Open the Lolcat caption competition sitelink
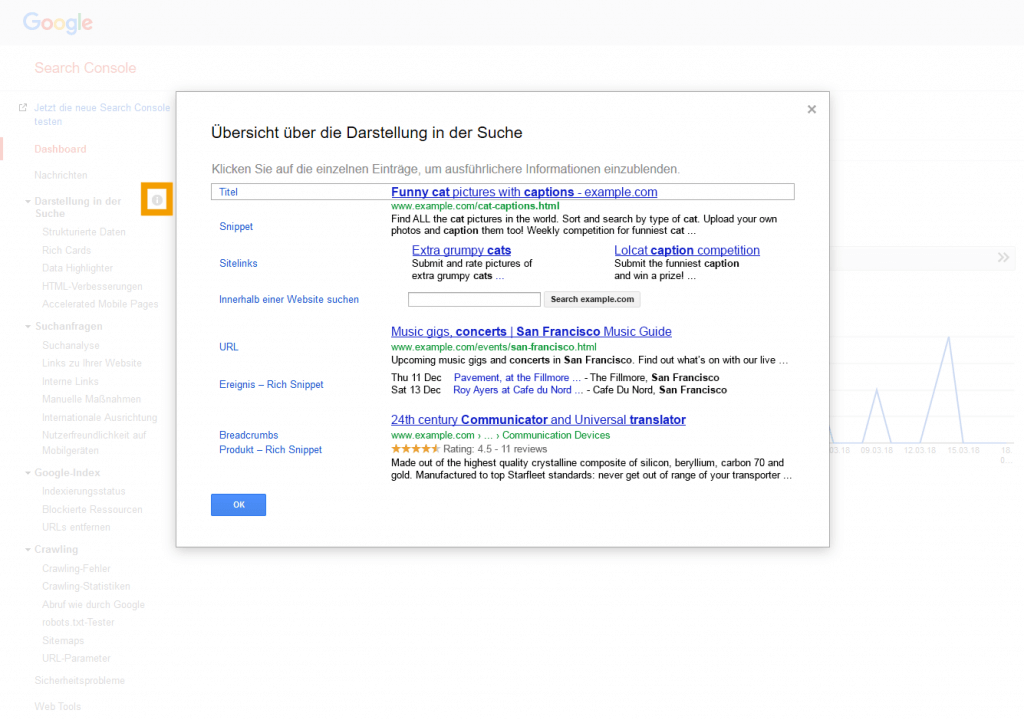The height and width of the screenshot is (720, 1024). click(x=686, y=250)
